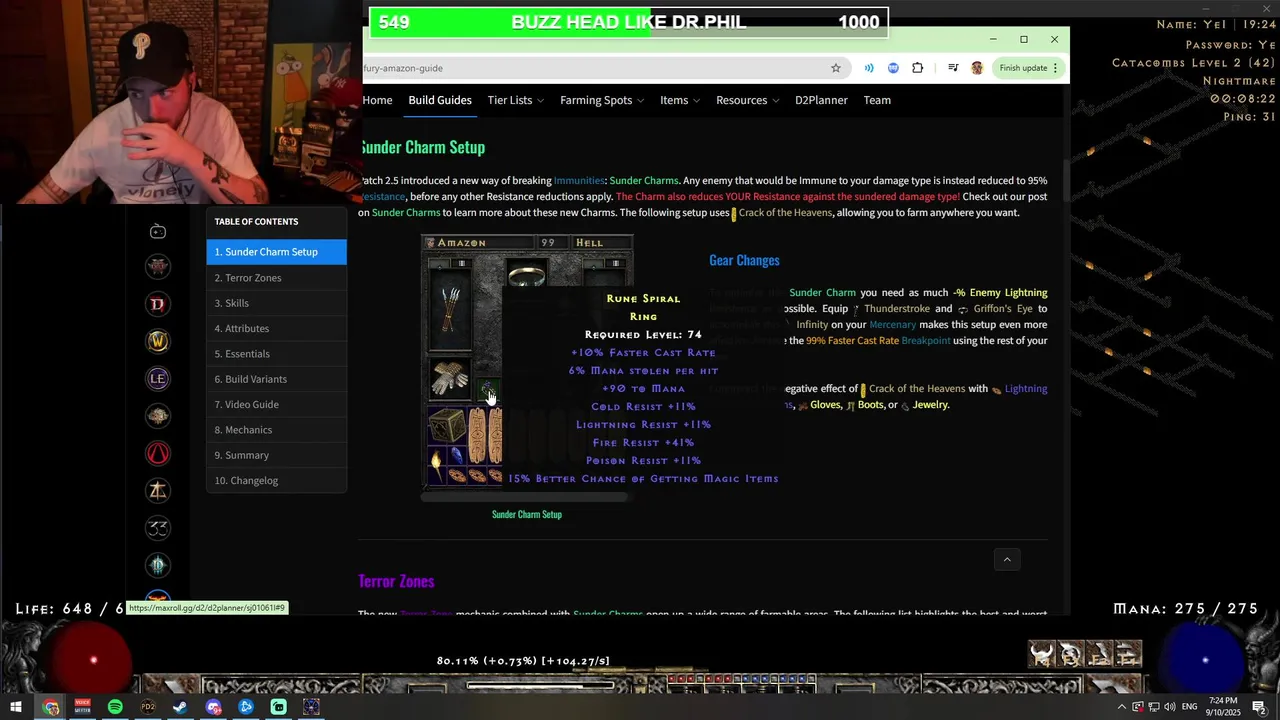Screen dimensions: 1280x720
Task: Click the Sunder Charm Setup caption link
Action: pos(527,514)
